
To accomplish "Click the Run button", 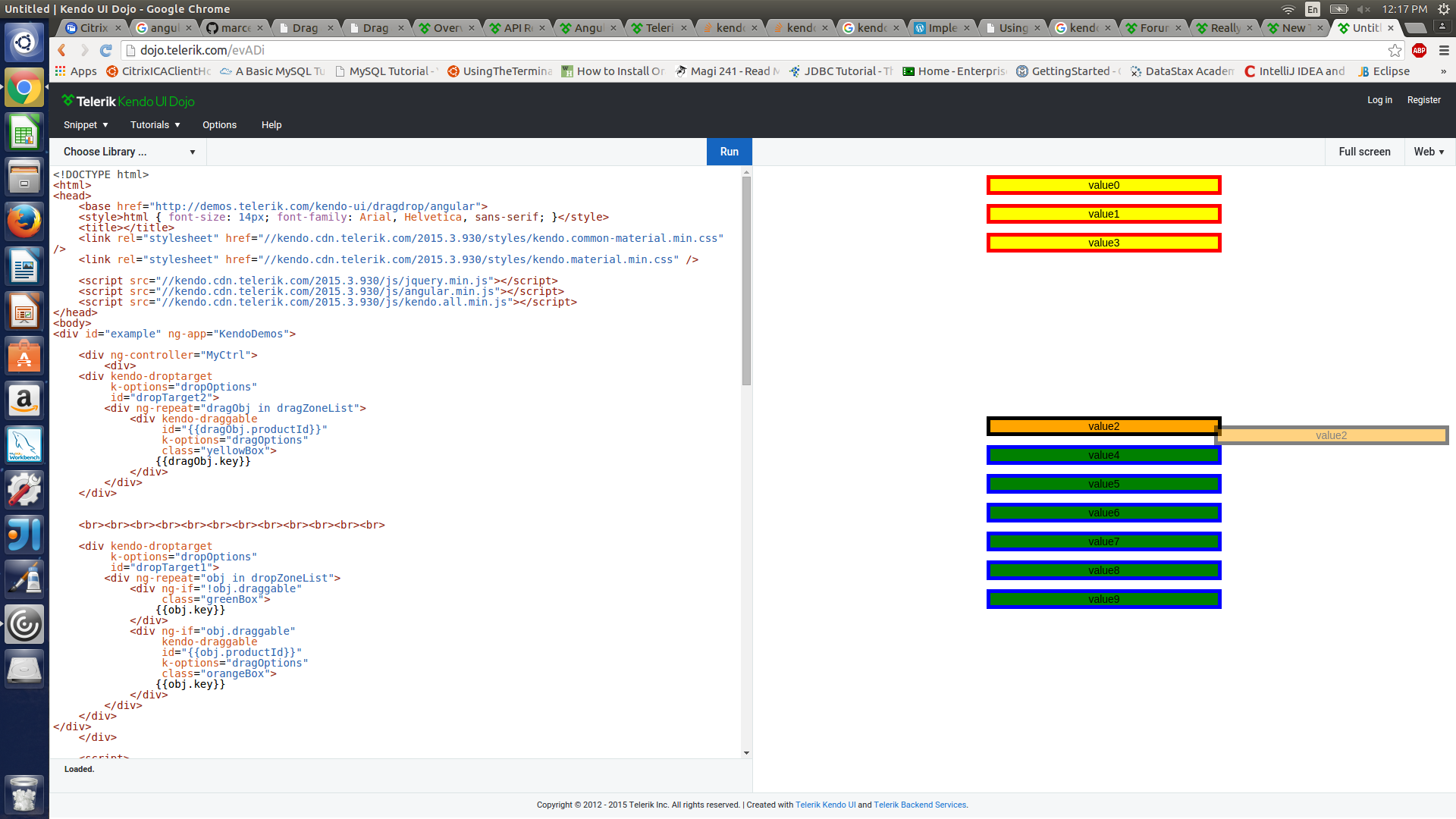I will [729, 152].
